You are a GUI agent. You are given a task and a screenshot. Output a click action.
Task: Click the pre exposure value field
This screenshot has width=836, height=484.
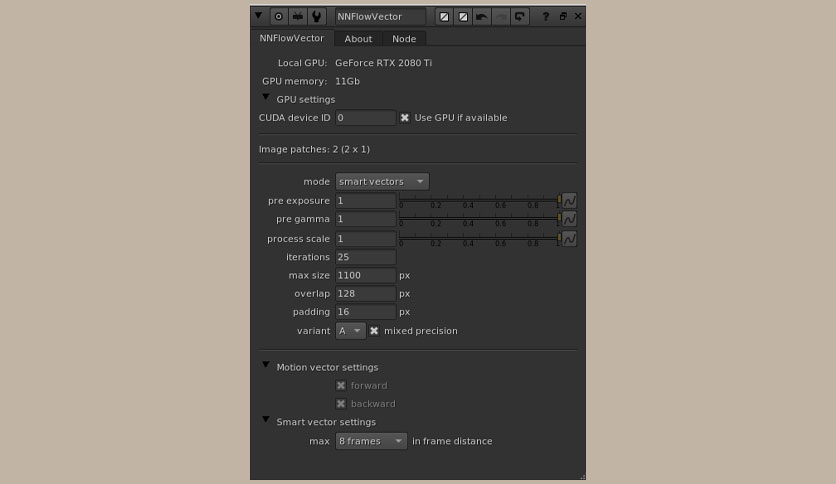tap(365, 201)
